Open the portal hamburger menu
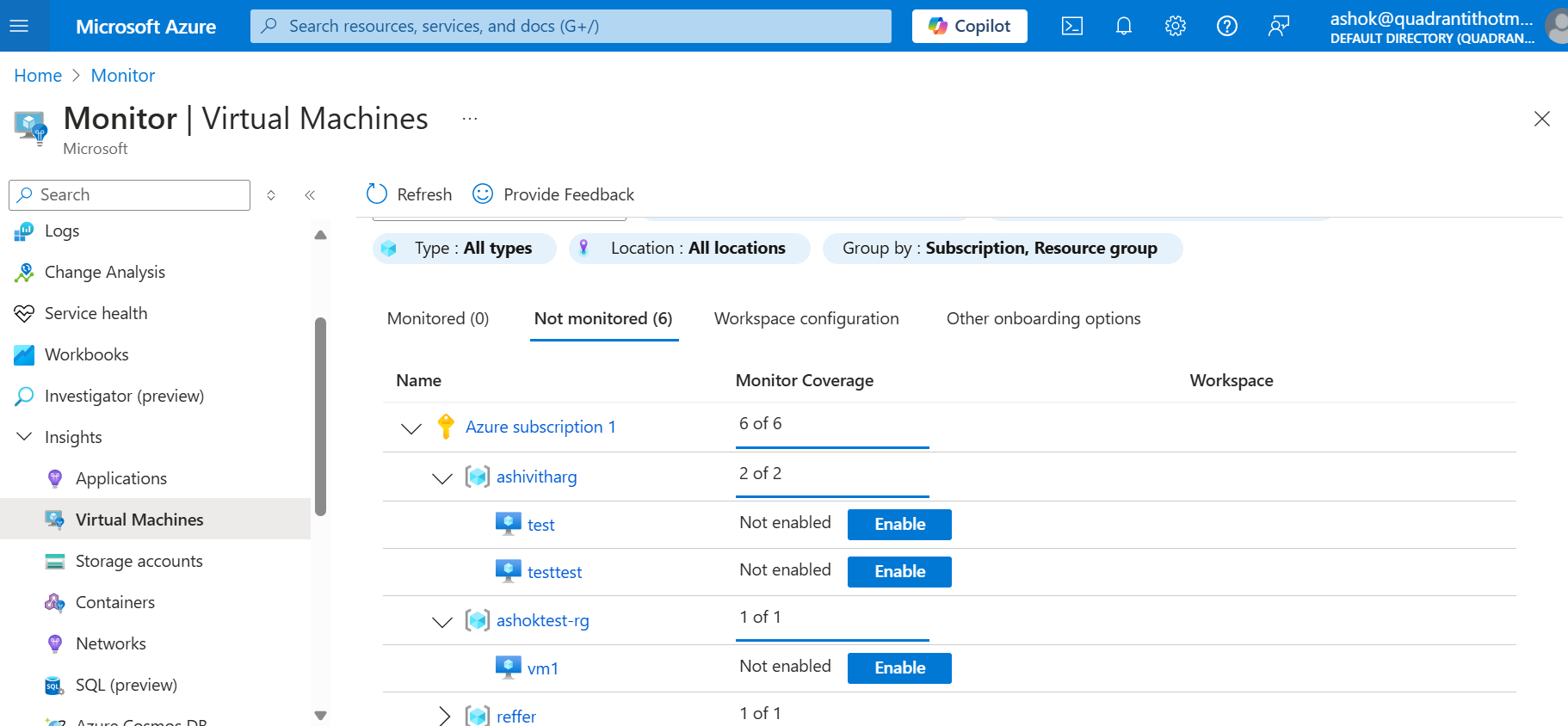The width and height of the screenshot is (1568, 726). point(19,26)
